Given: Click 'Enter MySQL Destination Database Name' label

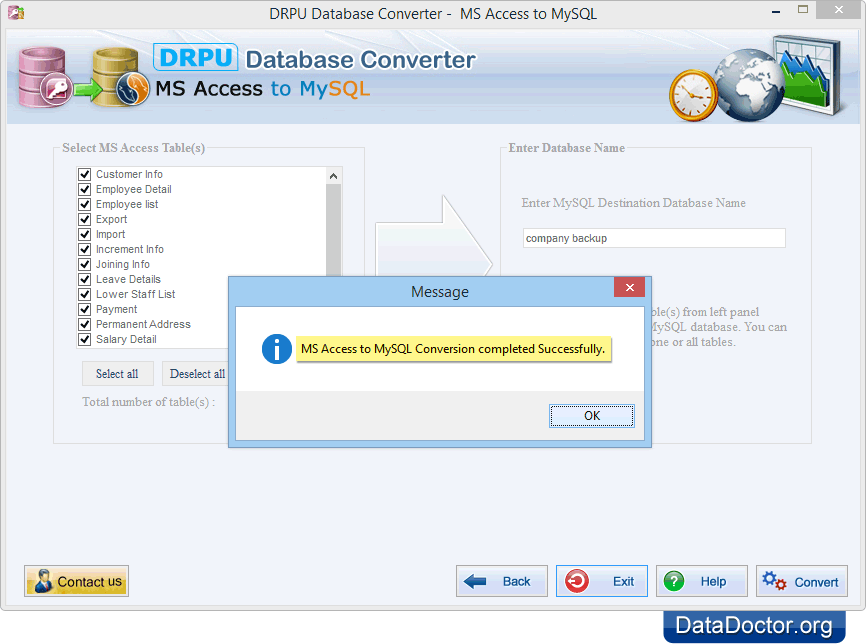Looking at the screenshot, I should point(633,203).
